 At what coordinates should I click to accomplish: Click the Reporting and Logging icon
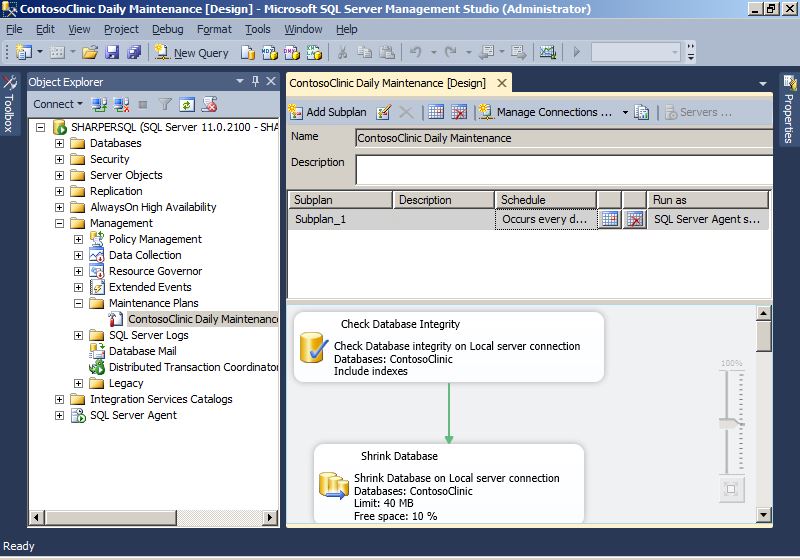(642, 112)
